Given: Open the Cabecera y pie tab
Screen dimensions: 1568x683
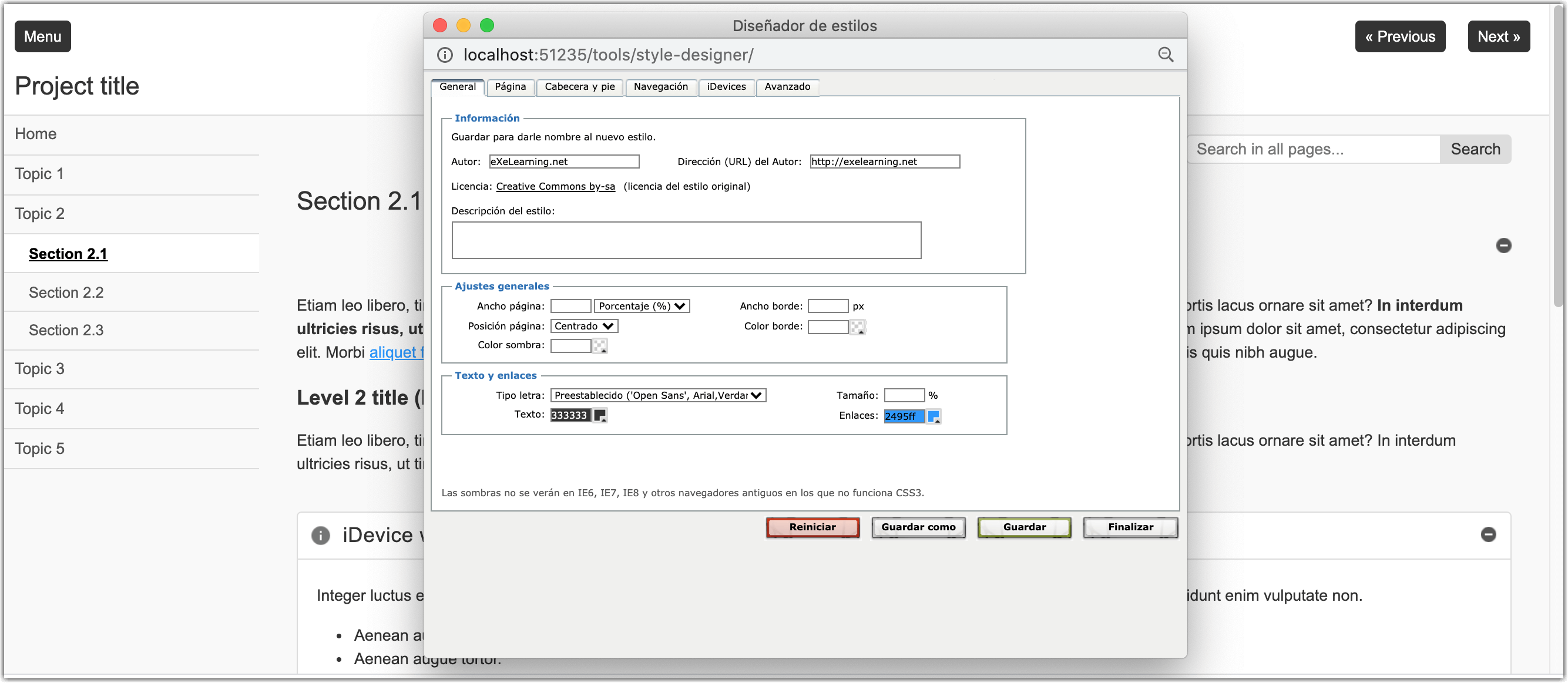Looking at the screenshot, I should [579, 86].
